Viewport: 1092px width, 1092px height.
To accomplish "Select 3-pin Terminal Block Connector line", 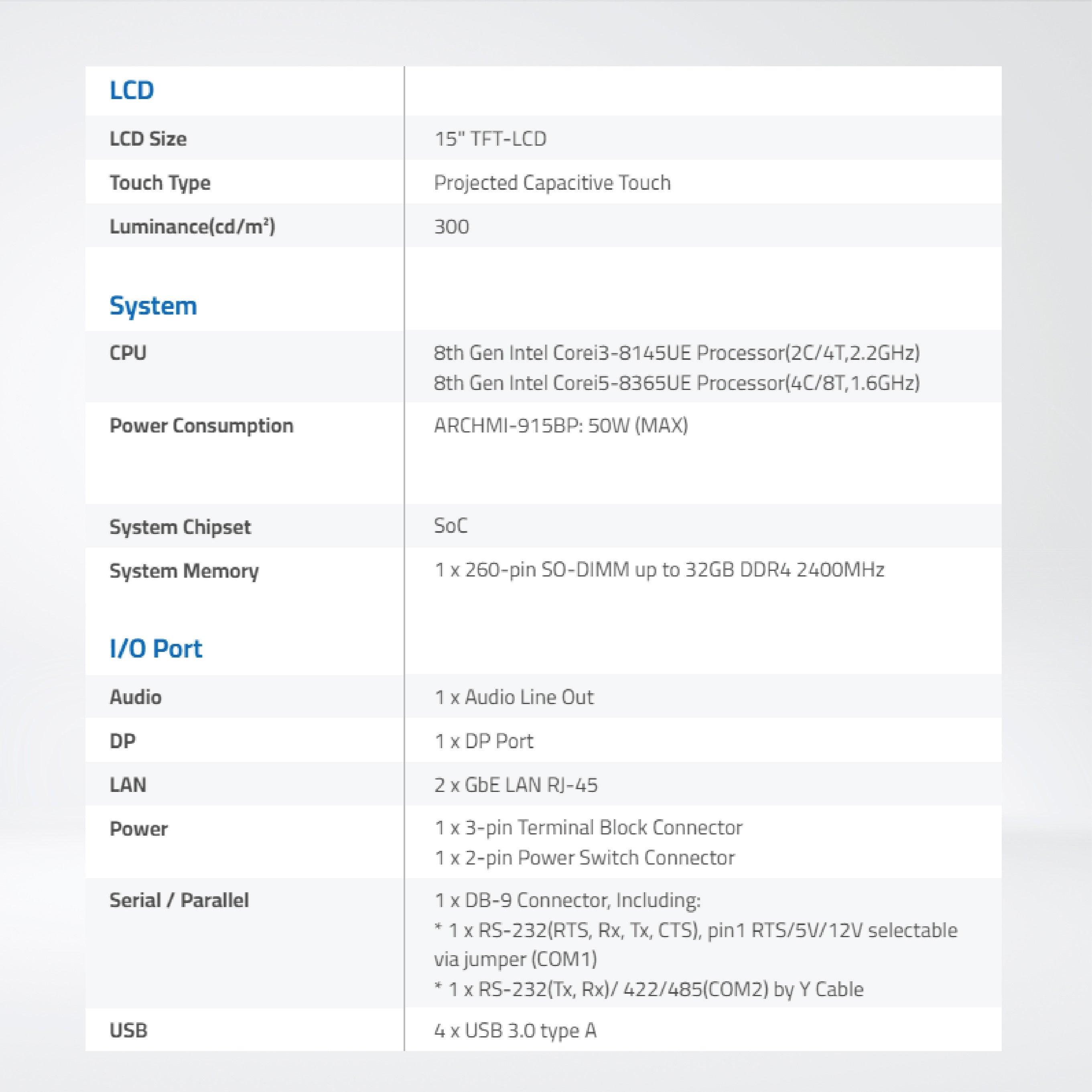I will [x=588, y=828].
